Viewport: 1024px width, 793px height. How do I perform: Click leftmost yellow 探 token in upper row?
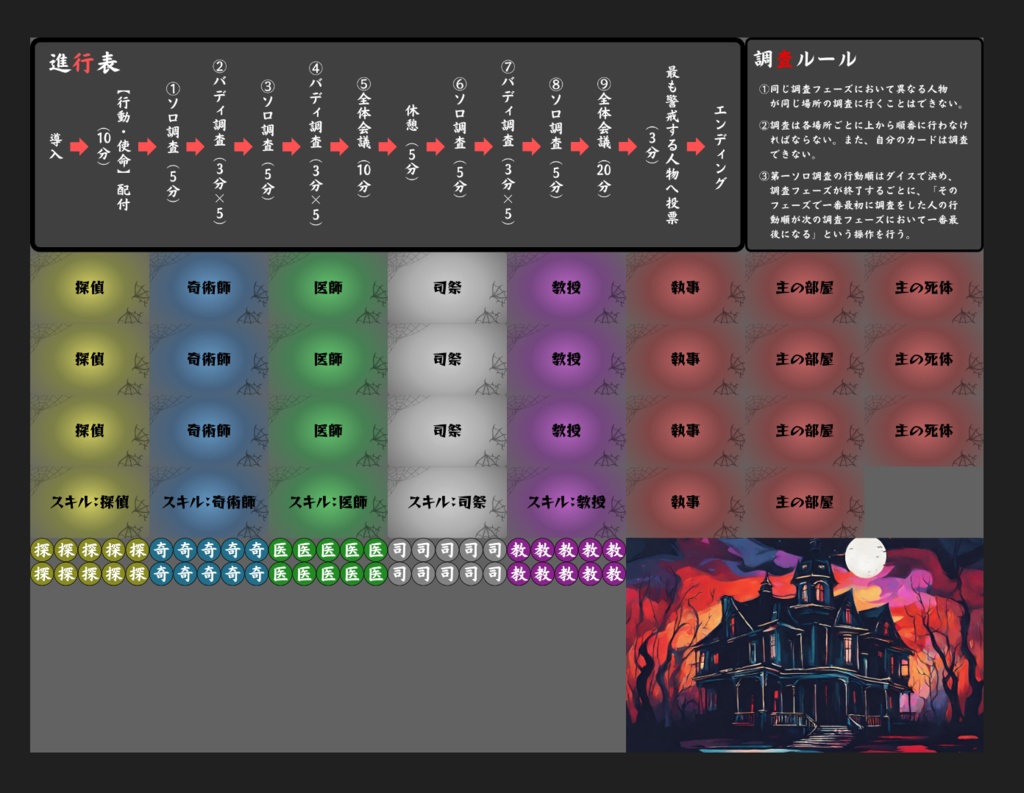click(x=42, y=550)
